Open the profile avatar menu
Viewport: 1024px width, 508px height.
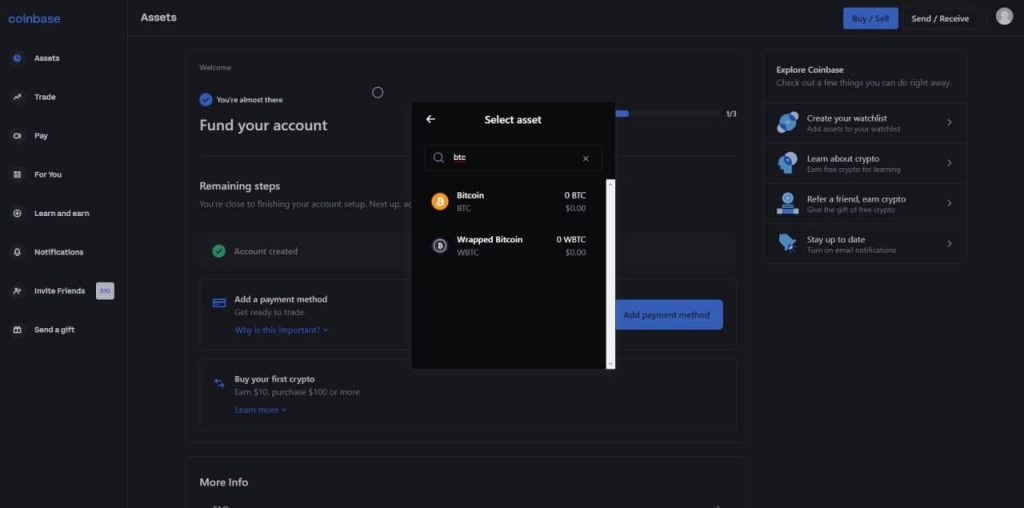[x=1004, y=16]
